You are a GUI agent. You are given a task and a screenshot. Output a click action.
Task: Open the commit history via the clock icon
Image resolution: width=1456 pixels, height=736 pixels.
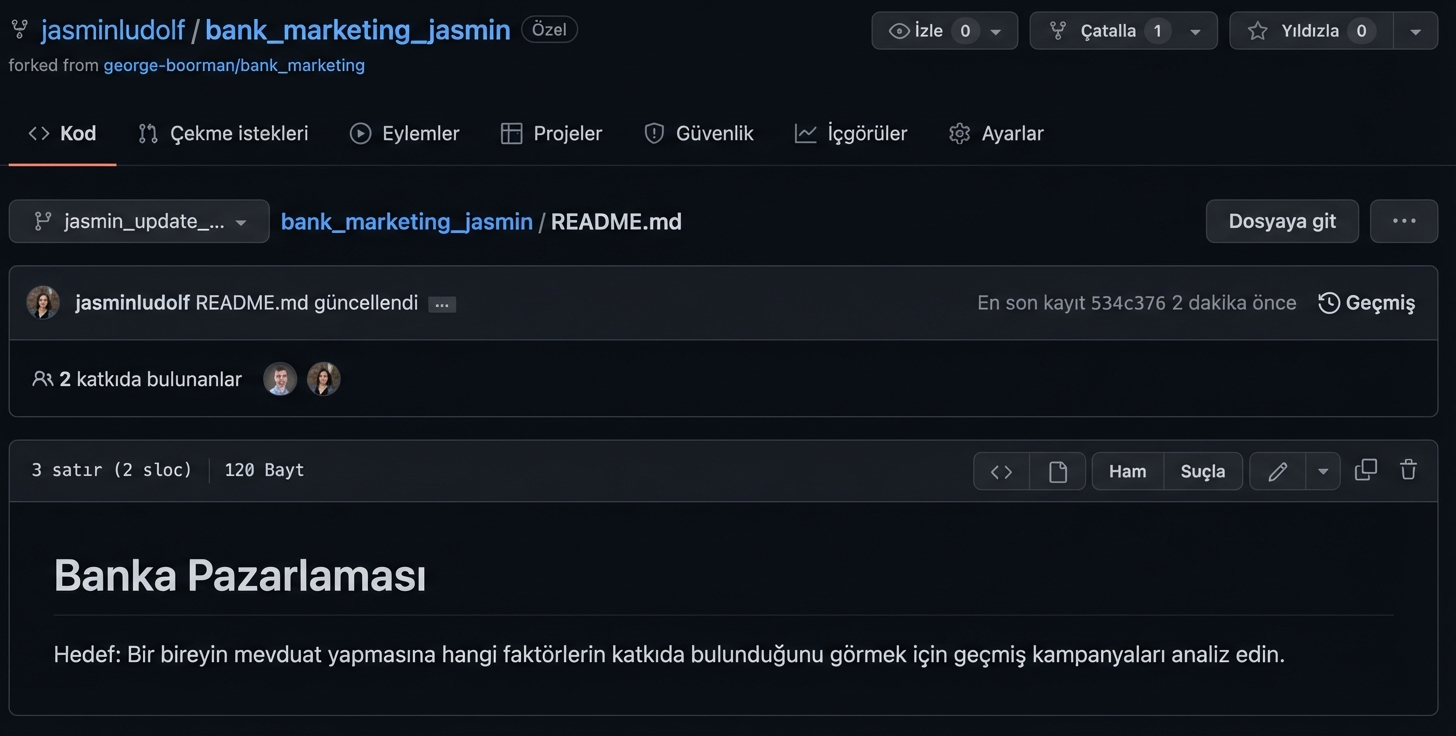[1328, 302]
